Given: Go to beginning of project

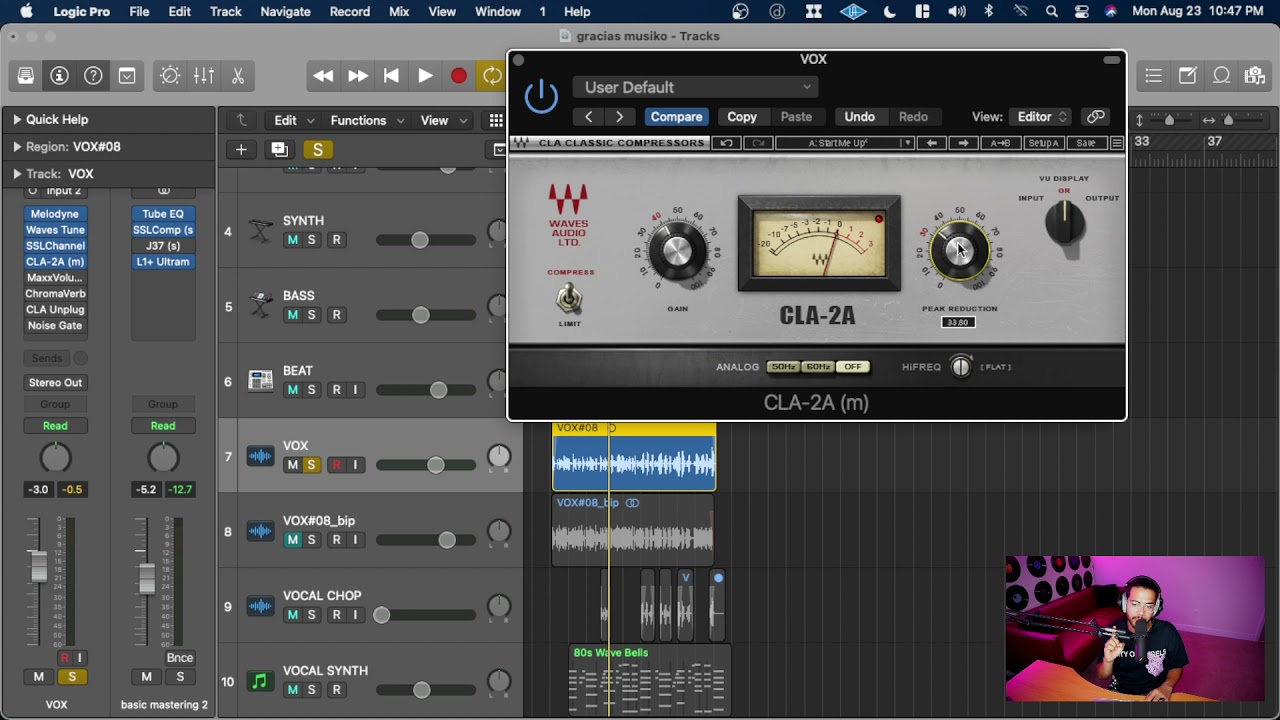Looking at the screenshot, I should pyautogui.click(x=391, y=76).
